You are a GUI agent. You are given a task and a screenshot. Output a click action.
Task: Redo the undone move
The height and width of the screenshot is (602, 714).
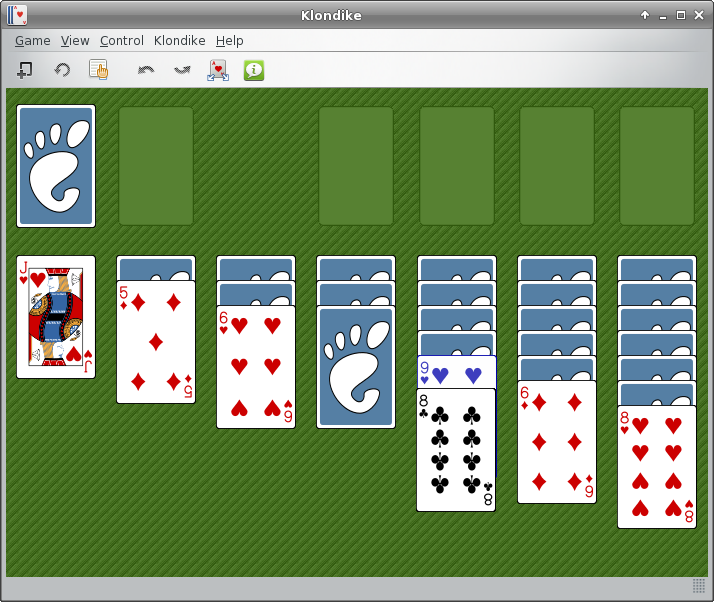point(182,70)
